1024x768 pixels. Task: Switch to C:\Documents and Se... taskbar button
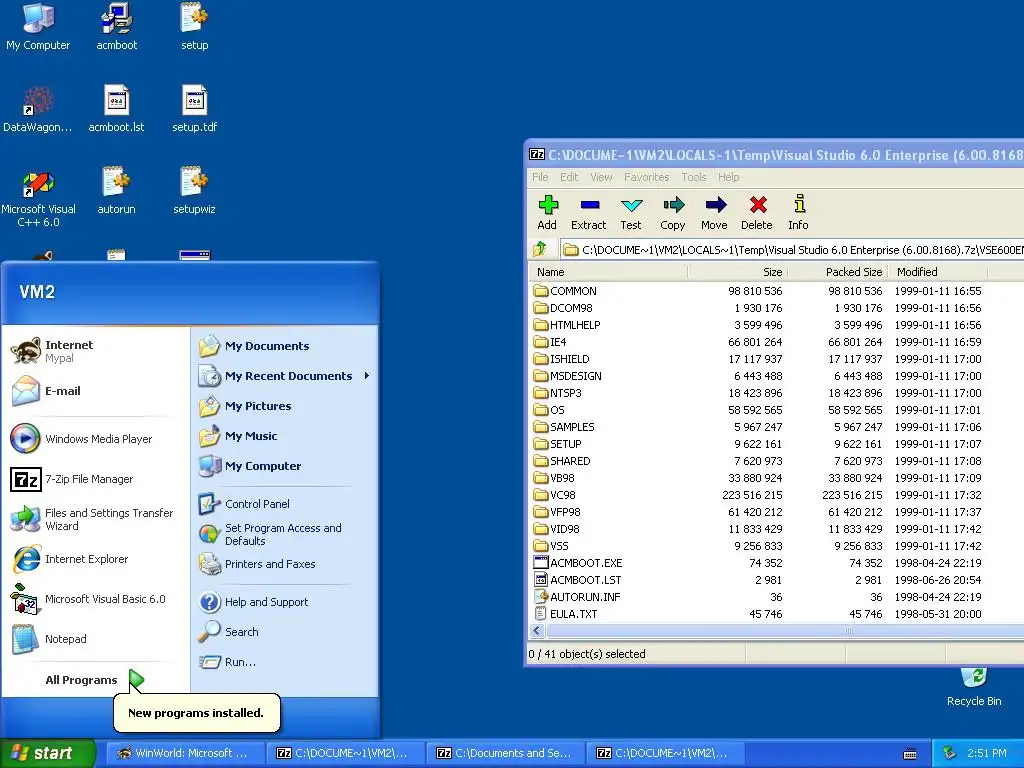click(x=506, y=753)
